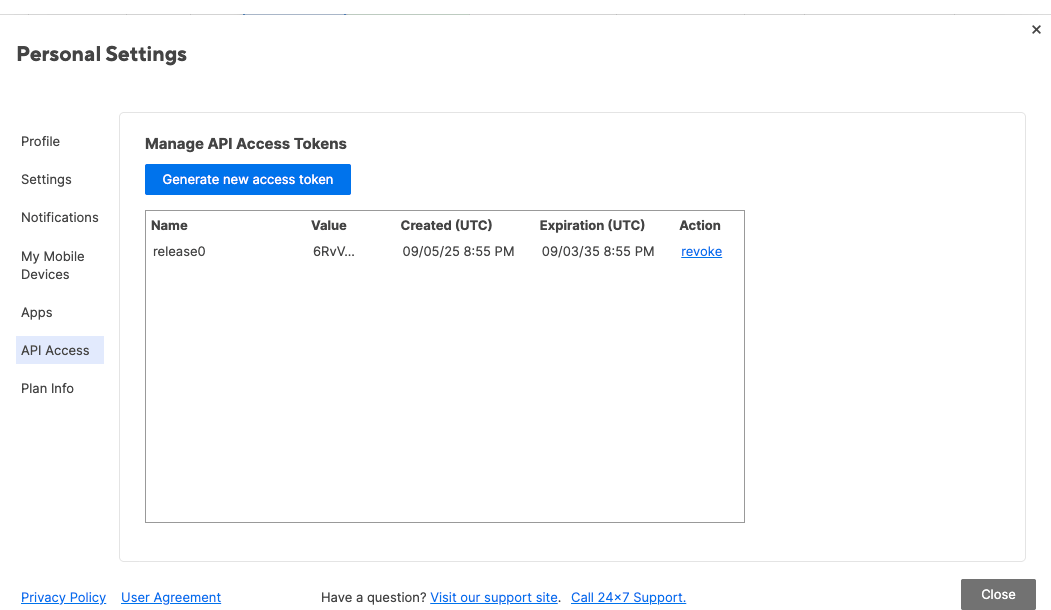Click the Expiration (UTC) column header
The image size is (1051, 610).
point(592,225)
